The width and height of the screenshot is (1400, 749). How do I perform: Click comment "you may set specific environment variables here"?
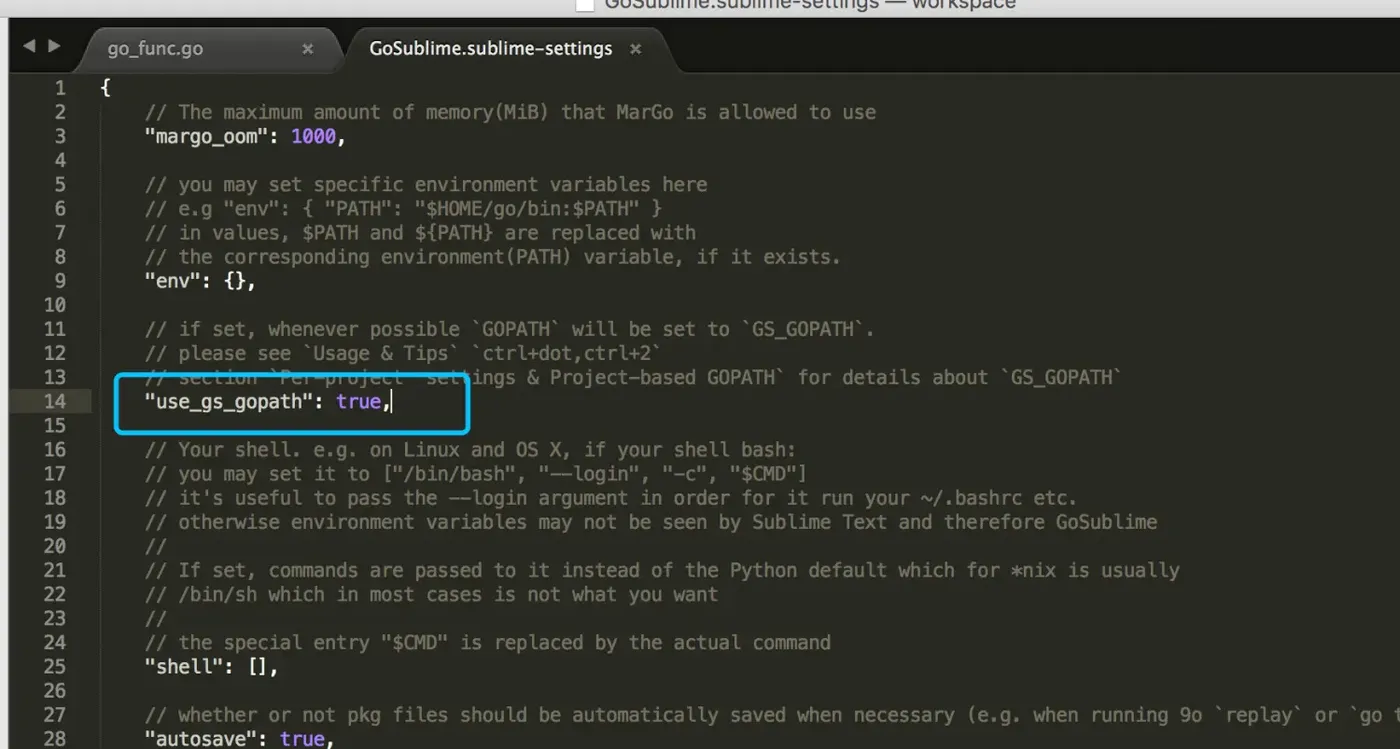[x=426, y=184]
